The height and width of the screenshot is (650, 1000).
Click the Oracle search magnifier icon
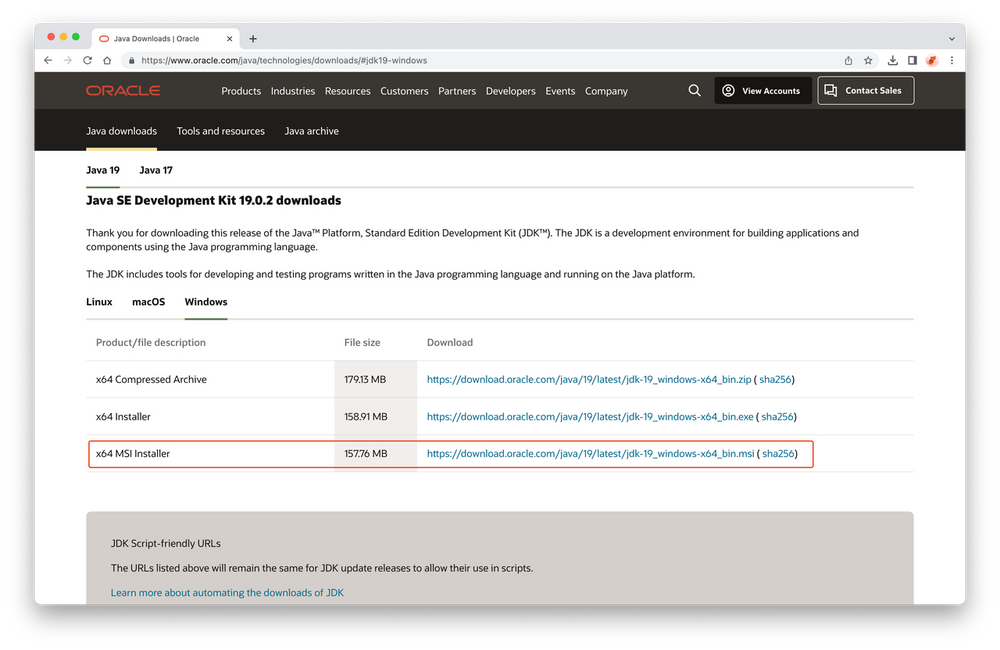click(695, 91)
